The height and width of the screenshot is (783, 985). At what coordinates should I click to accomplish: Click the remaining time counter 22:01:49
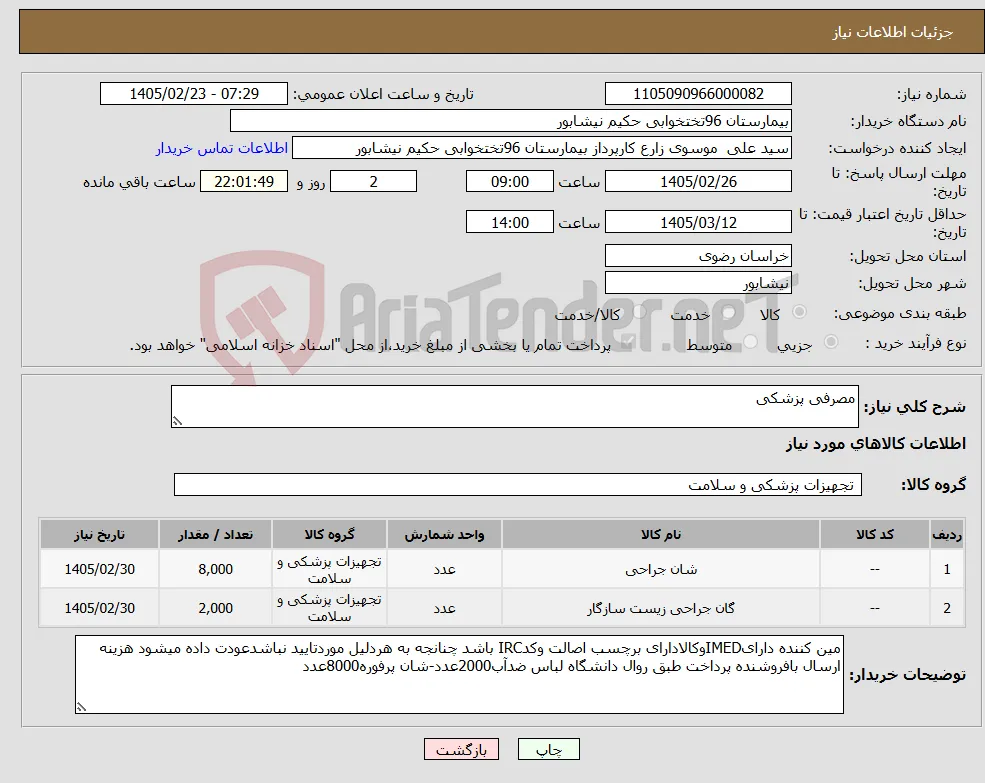[x=244, y=182]
